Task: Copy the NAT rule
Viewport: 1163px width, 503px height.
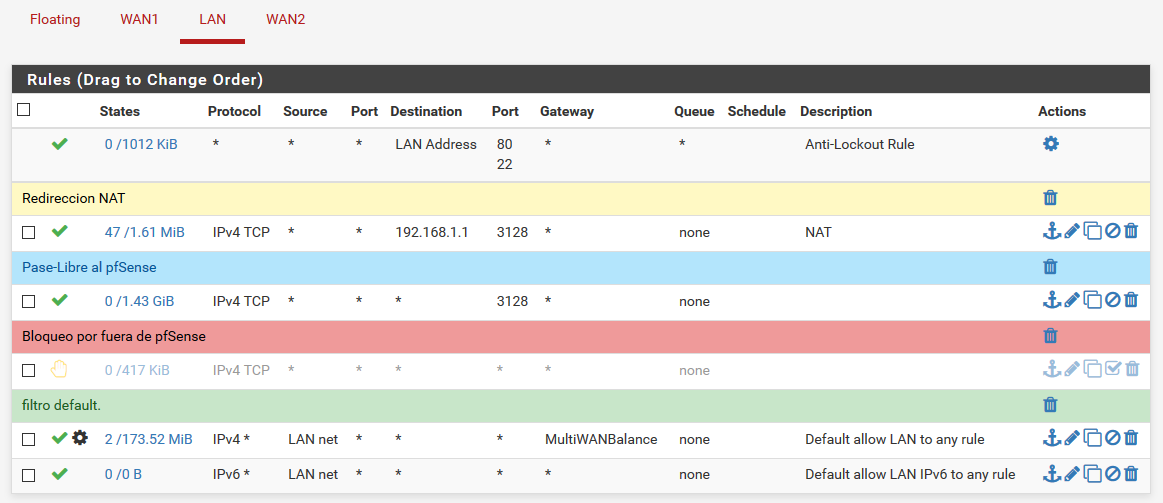Action: pos(1092,232)
